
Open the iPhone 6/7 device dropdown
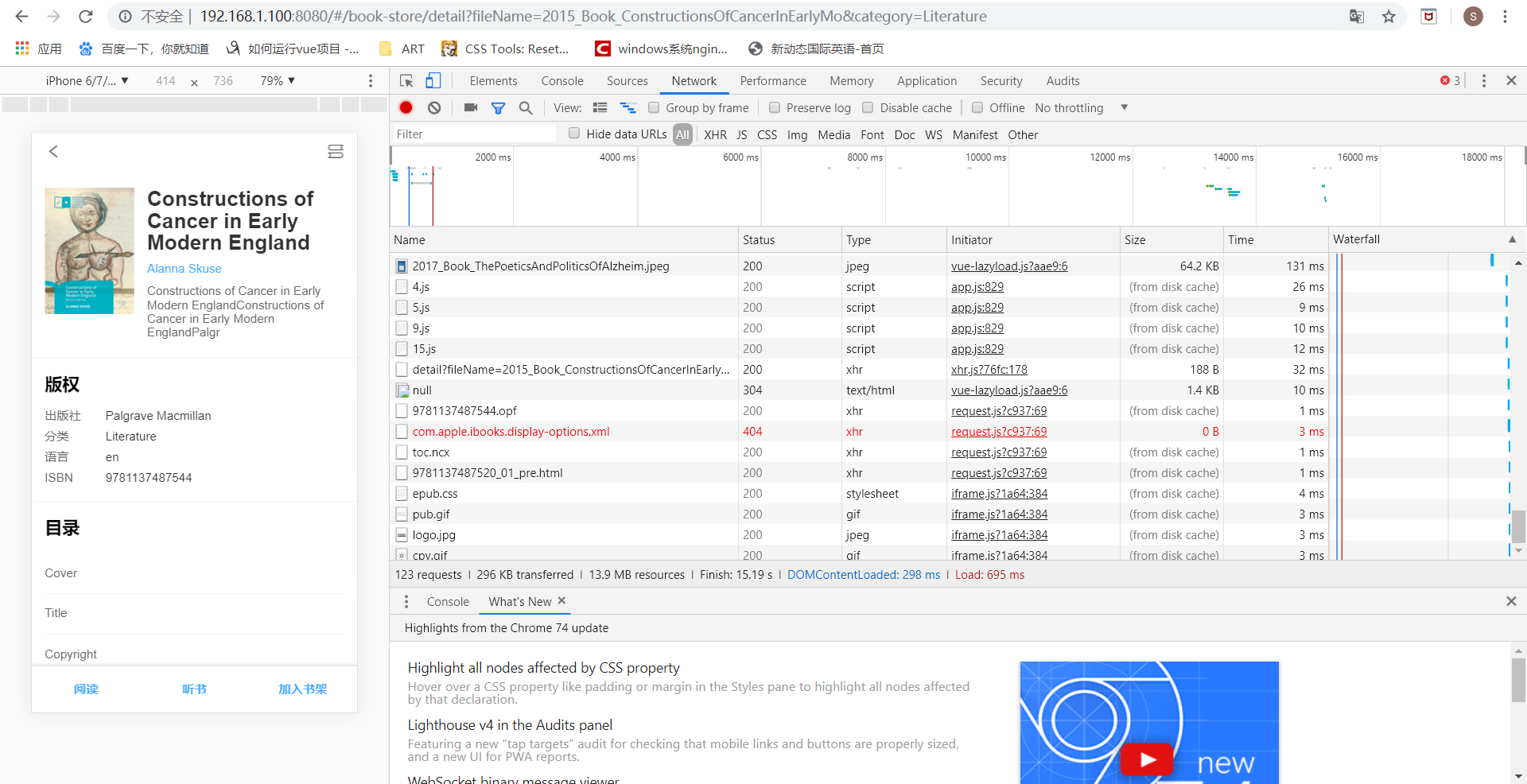tap(87, 81)
